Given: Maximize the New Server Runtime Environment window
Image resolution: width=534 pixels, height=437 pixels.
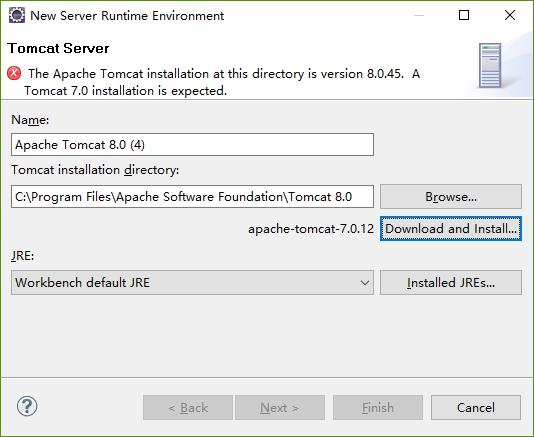Looking at the screenshot, I should click(464, 15).
